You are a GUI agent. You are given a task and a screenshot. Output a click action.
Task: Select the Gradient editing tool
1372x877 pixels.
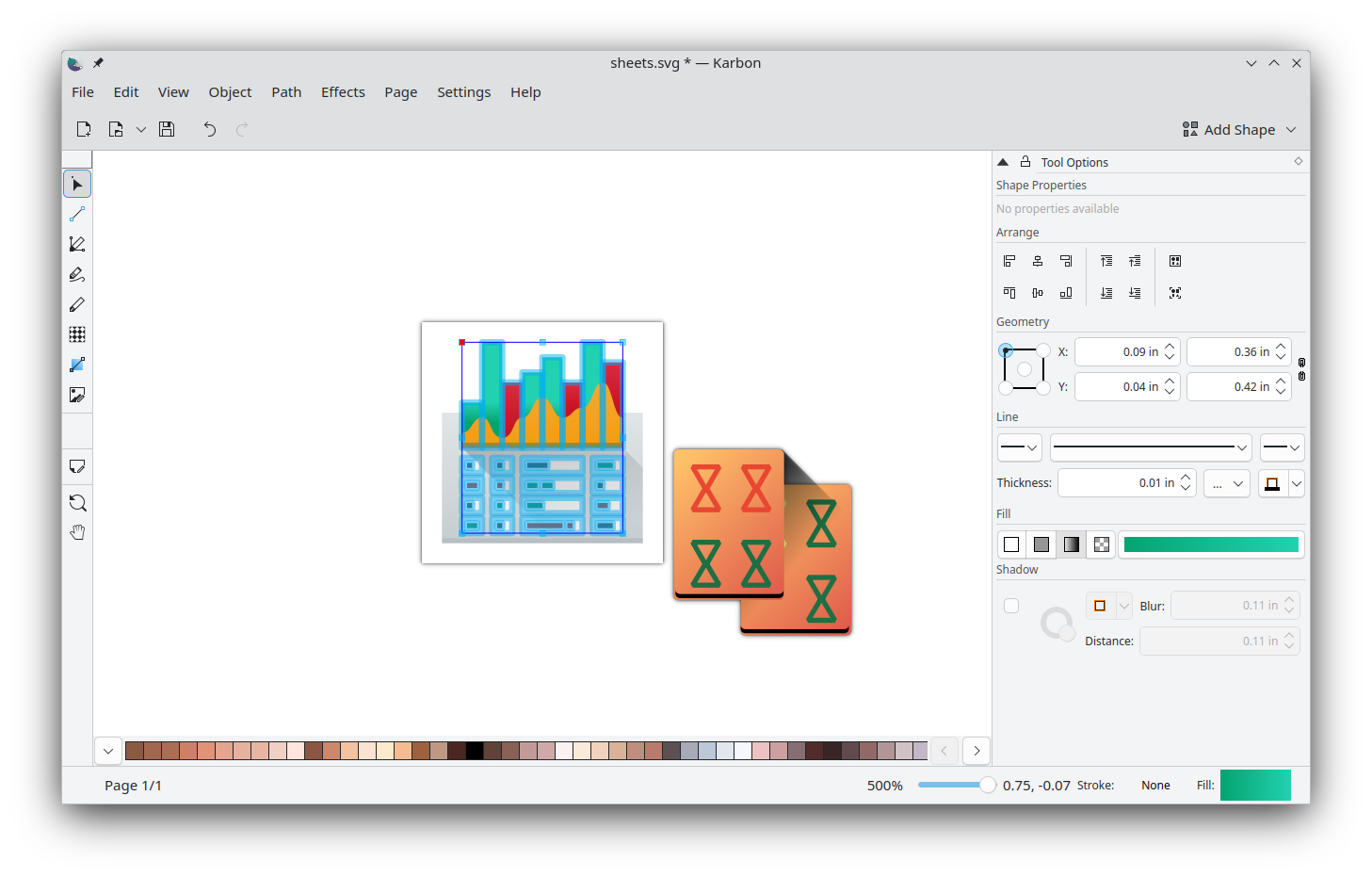[77, 365]
